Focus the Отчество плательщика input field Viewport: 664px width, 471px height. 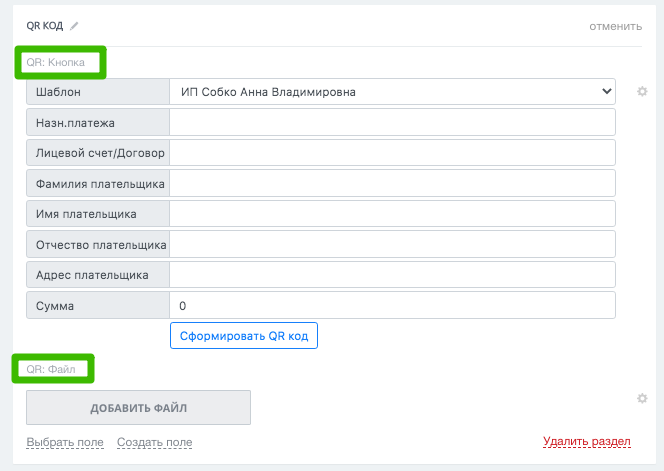point(392,244)
